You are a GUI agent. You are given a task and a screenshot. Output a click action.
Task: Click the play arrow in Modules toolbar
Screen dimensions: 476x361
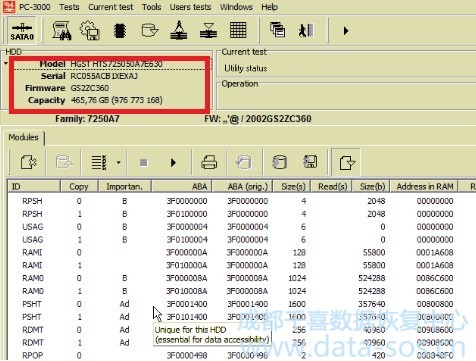coord(173,163)
